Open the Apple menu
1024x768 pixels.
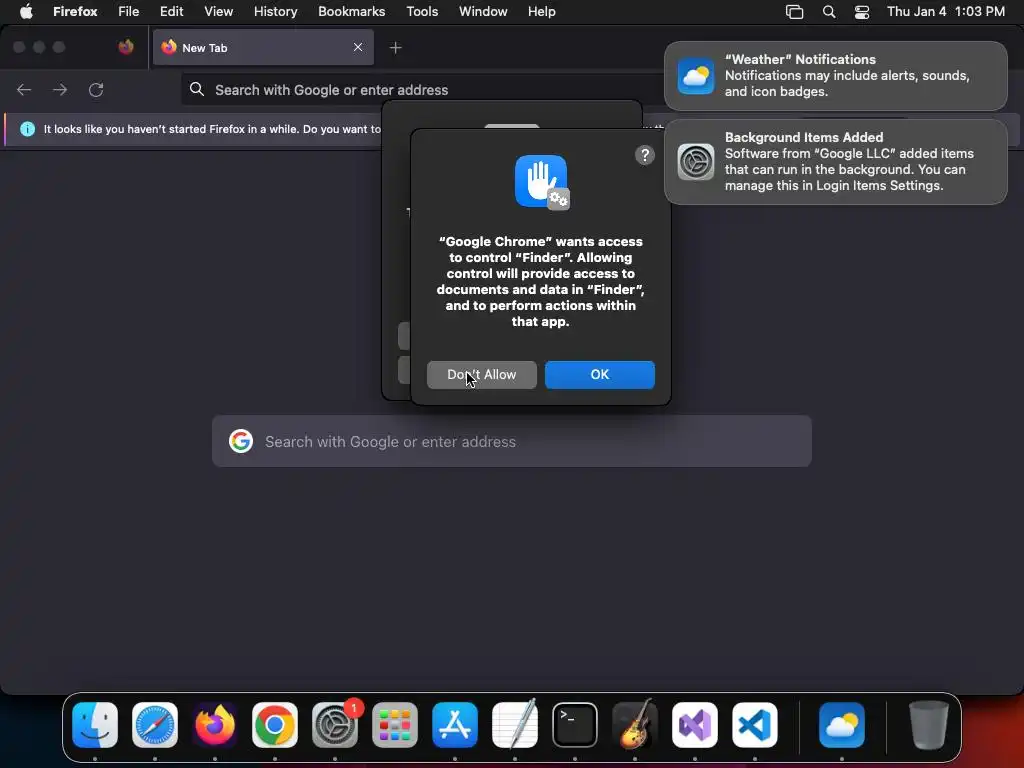point(26,11)
